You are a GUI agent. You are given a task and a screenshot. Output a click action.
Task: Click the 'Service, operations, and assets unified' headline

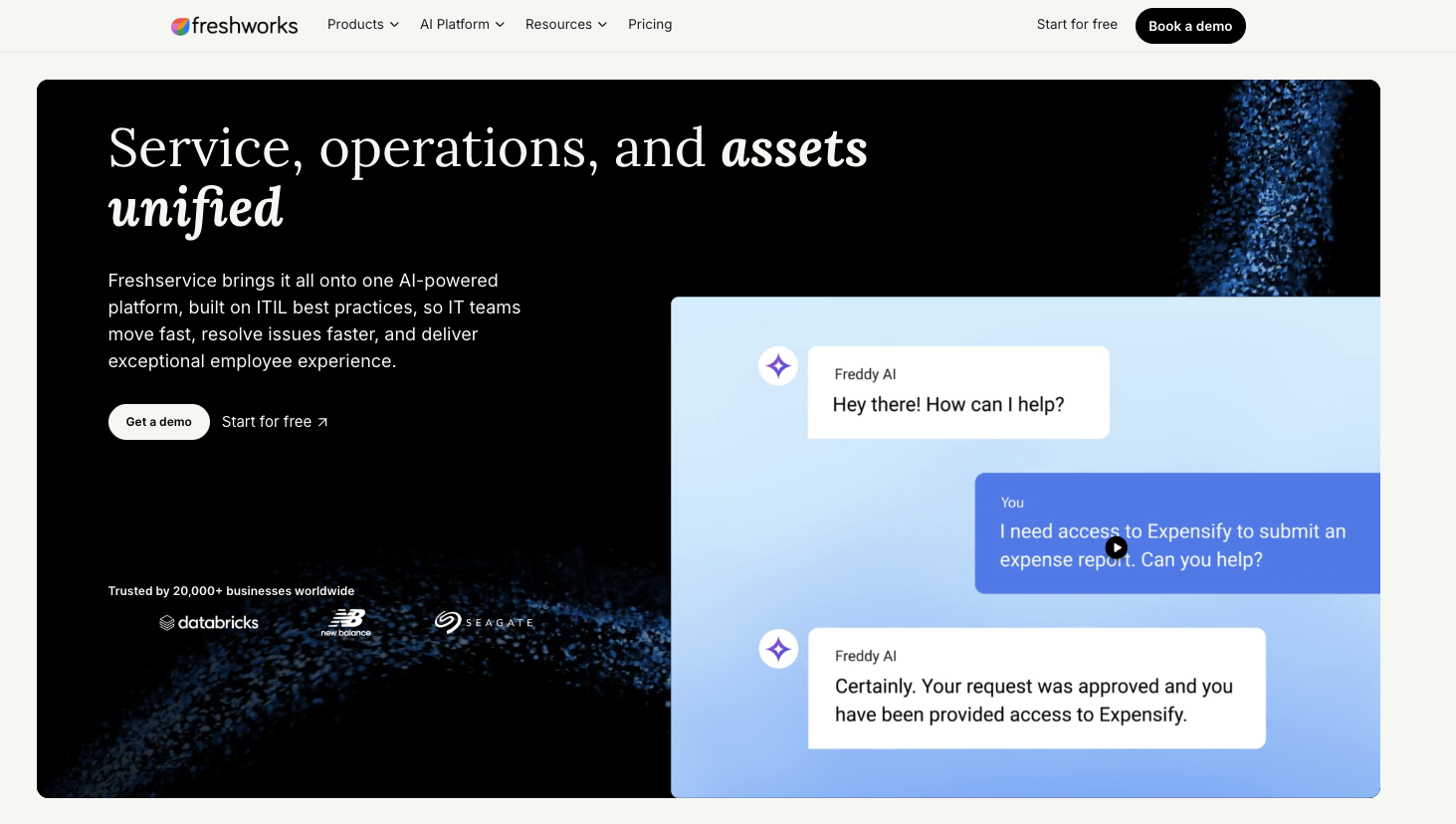click(x=488, y=178)
